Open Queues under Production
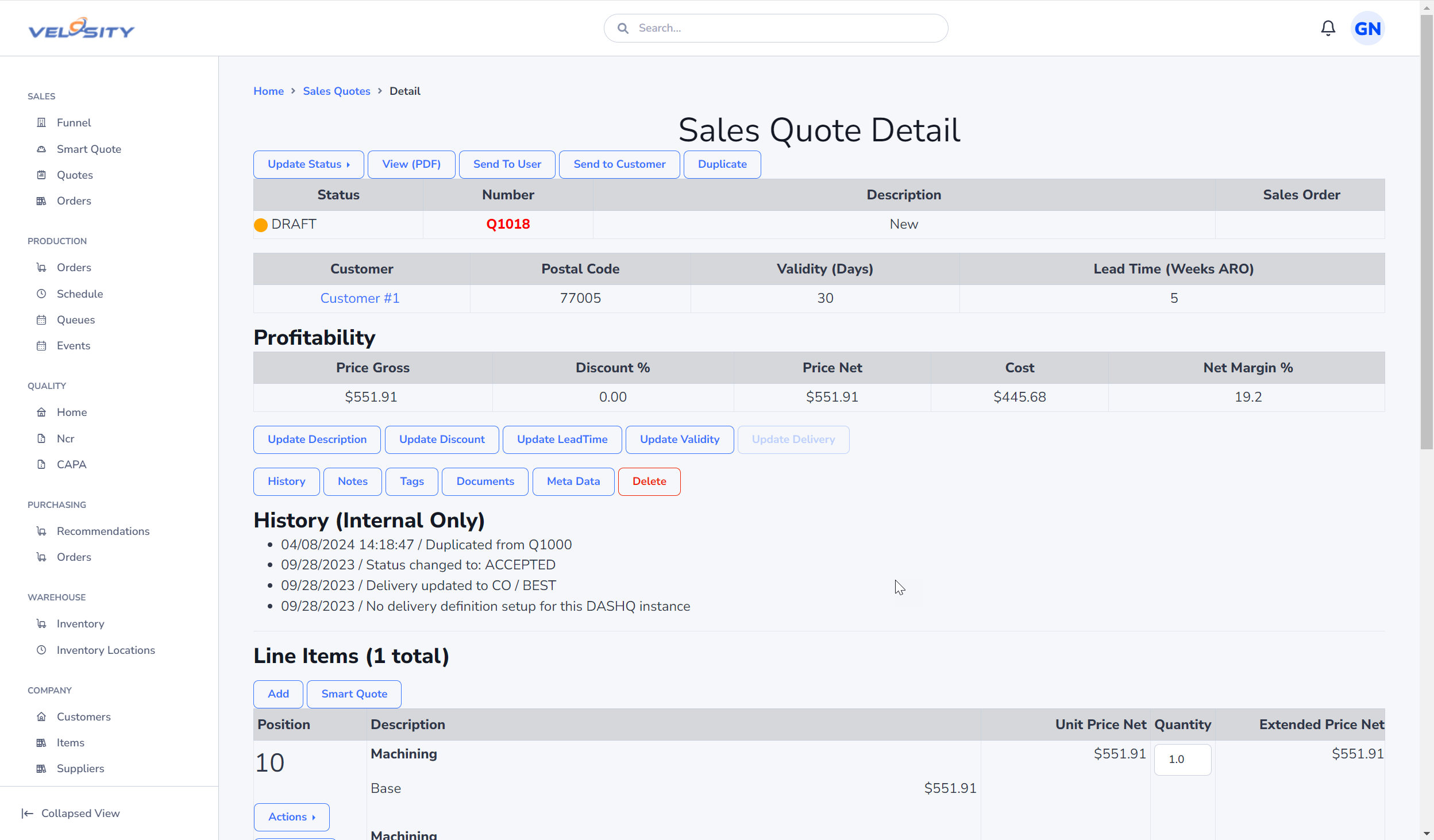This screenshot has width=1434, height=840. (x=76, y=319)
